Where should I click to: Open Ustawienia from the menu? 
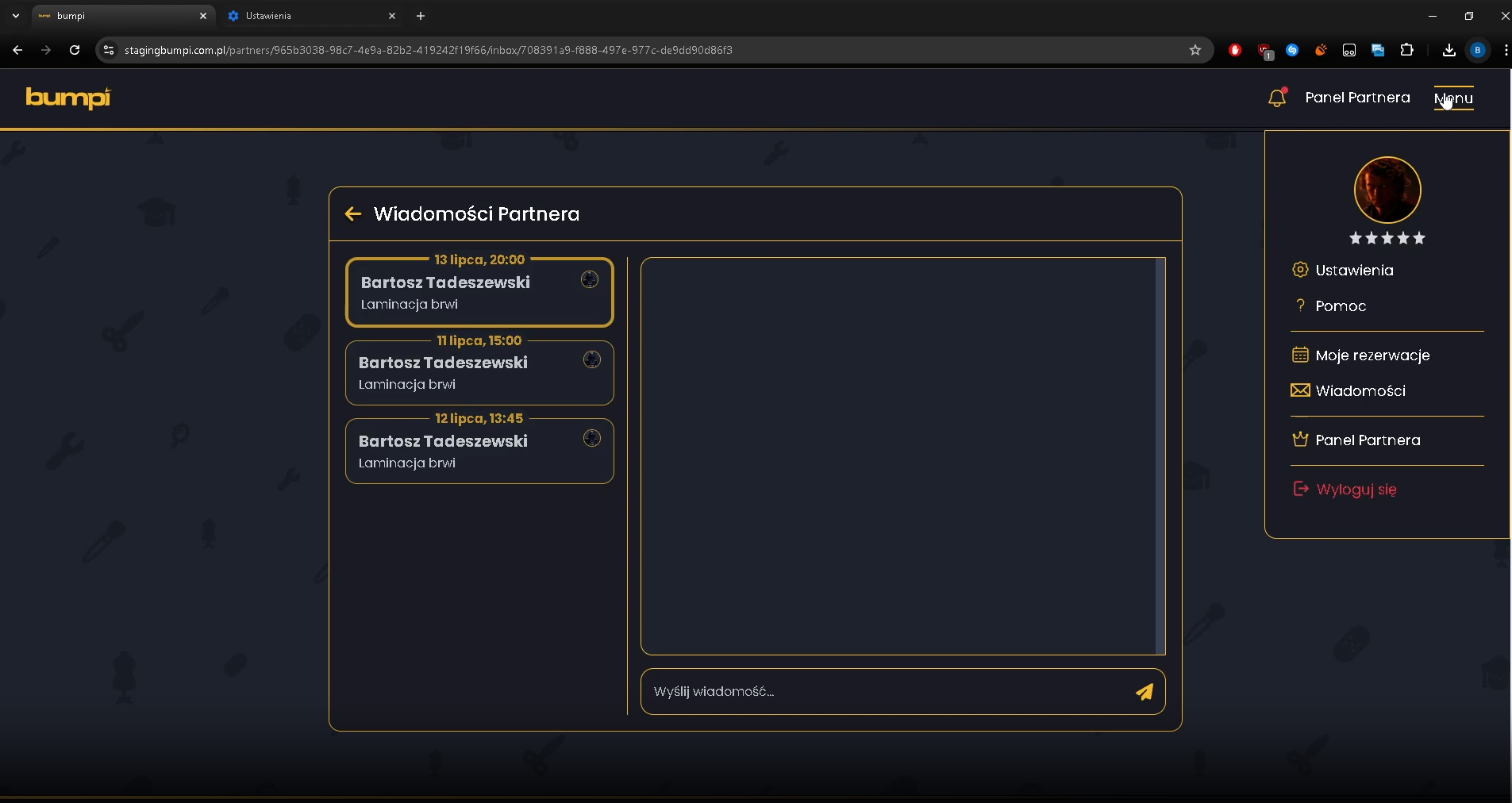(1354, 271)
